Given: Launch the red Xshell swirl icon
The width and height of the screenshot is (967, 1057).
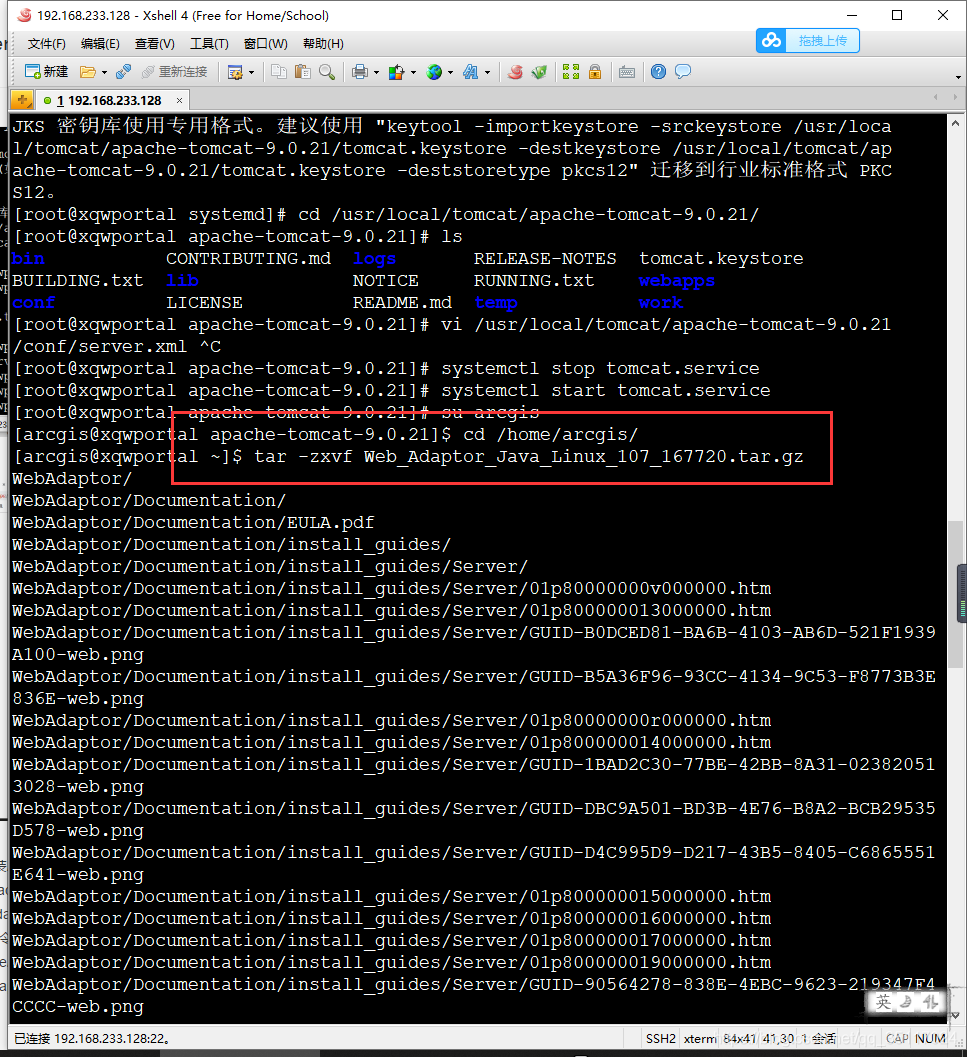Looking at the screenshot, I should pos(515,71).
